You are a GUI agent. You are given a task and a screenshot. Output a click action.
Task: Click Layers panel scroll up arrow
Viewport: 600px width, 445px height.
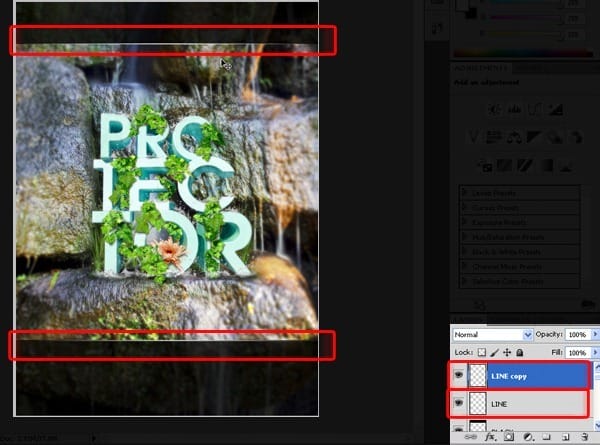pyautogui.click(x=597, y=367)
